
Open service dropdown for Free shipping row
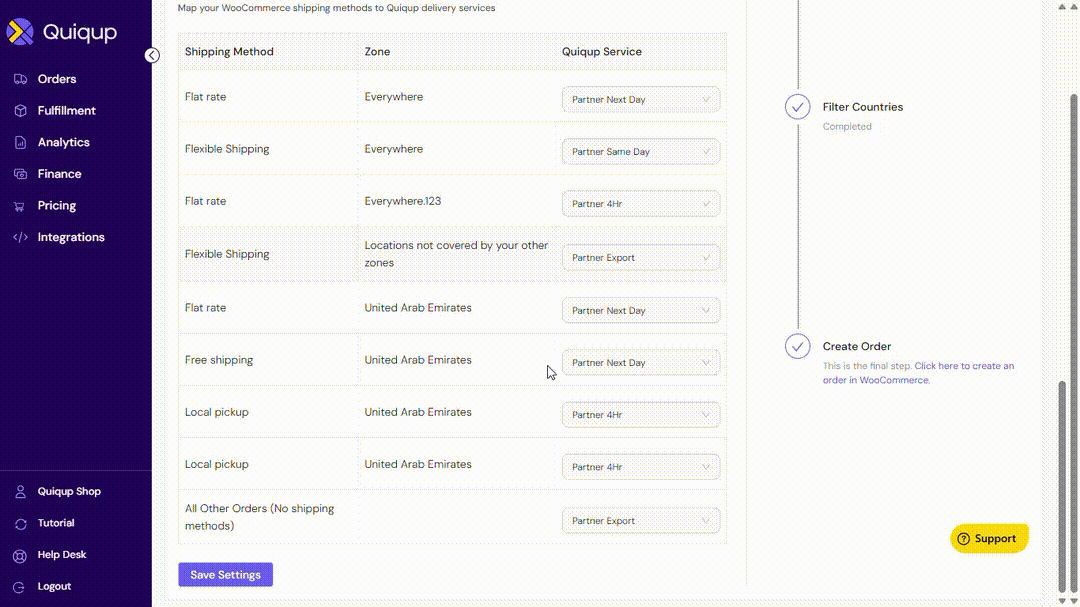(x=641, y=362)
